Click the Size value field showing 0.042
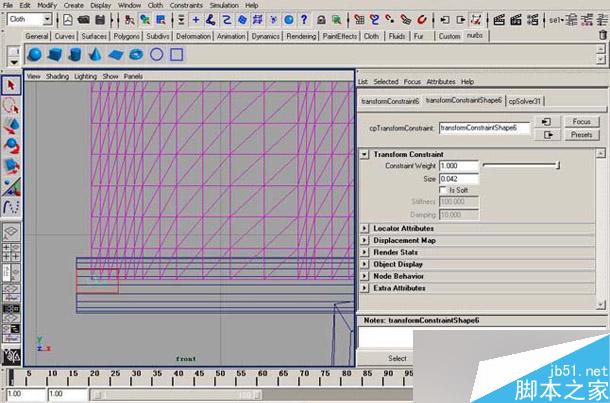Screen dimensions: 610x403 pos(459,179)
